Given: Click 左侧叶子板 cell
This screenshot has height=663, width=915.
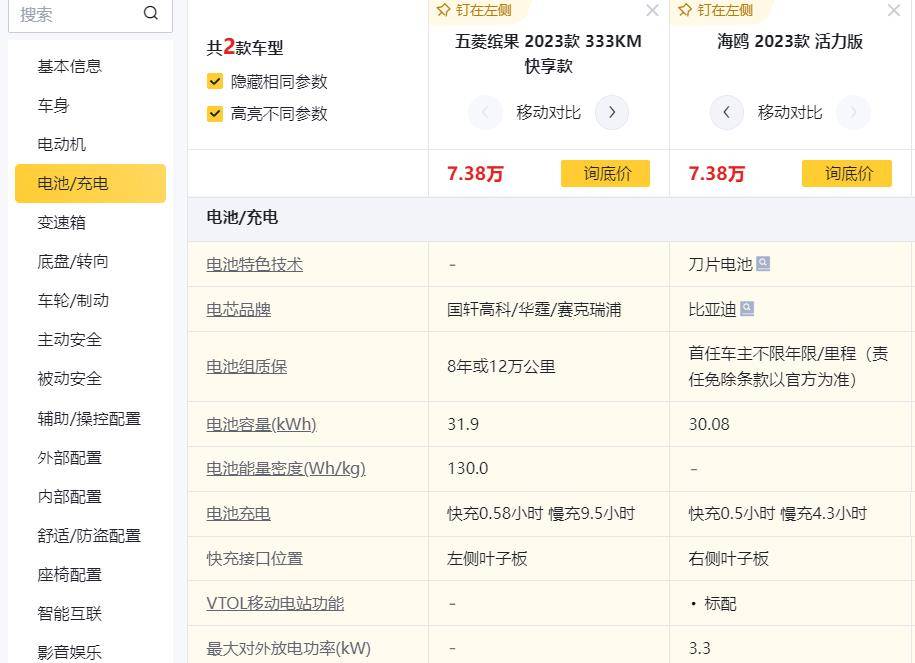Looking at the screenshot, I should 487,559.
